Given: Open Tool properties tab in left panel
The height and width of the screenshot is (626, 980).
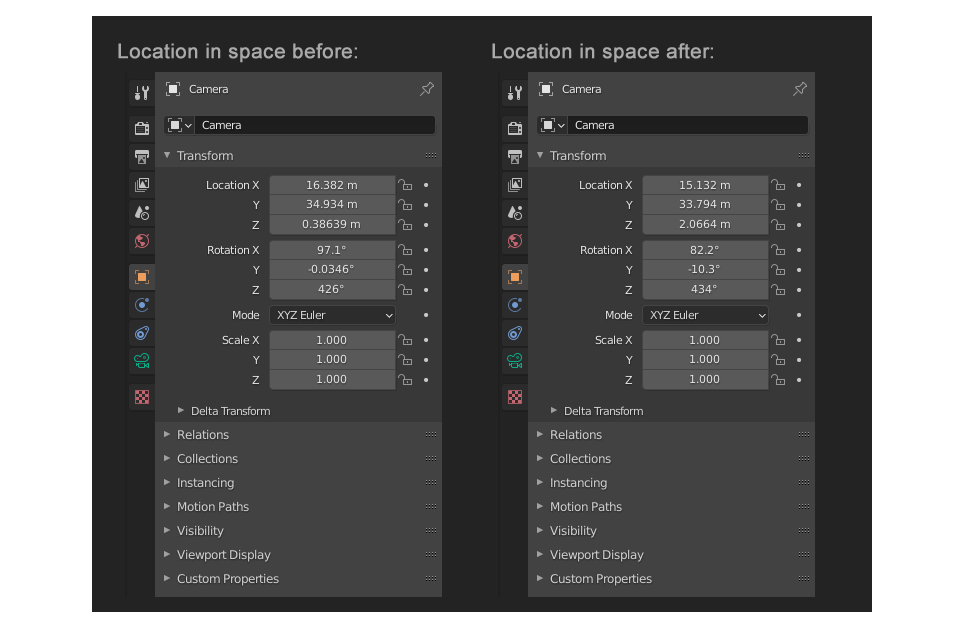Looking at the screenshot, I should click(x=142, y=93).
